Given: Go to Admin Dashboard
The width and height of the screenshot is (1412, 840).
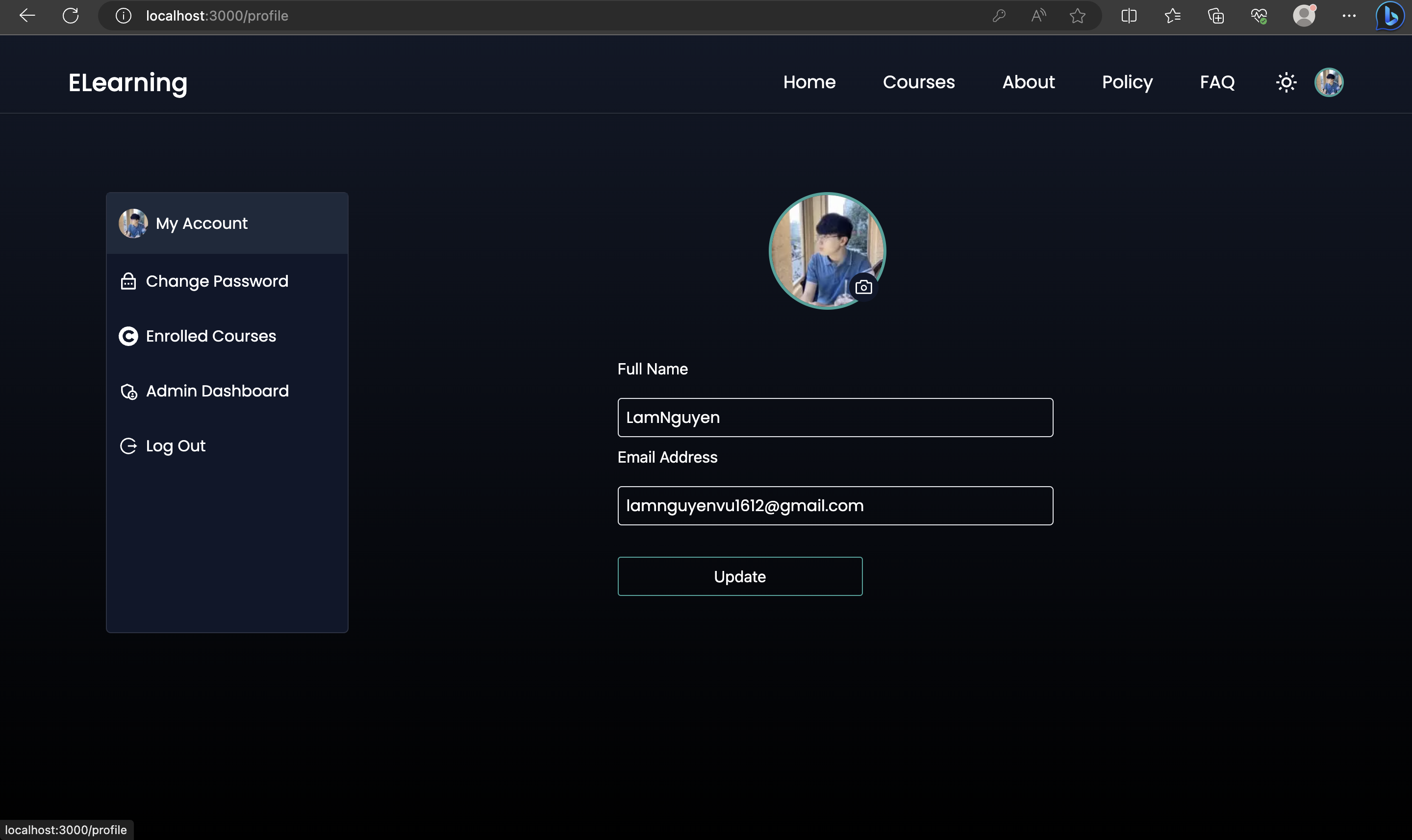Looking at the screenshot, I should (217, 391).
